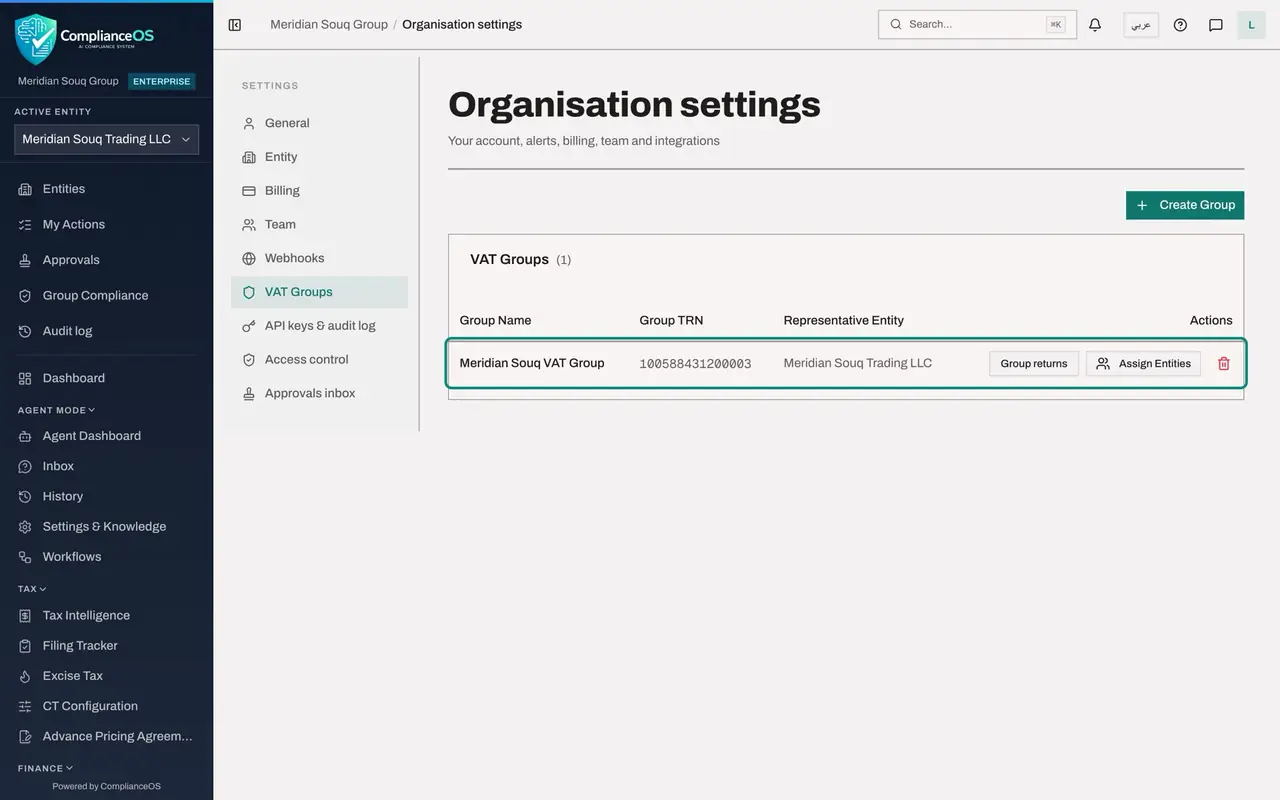Open Workflows in sidebar
Image resolution: width=1280 pixels, height=800 pixels.
106,557
